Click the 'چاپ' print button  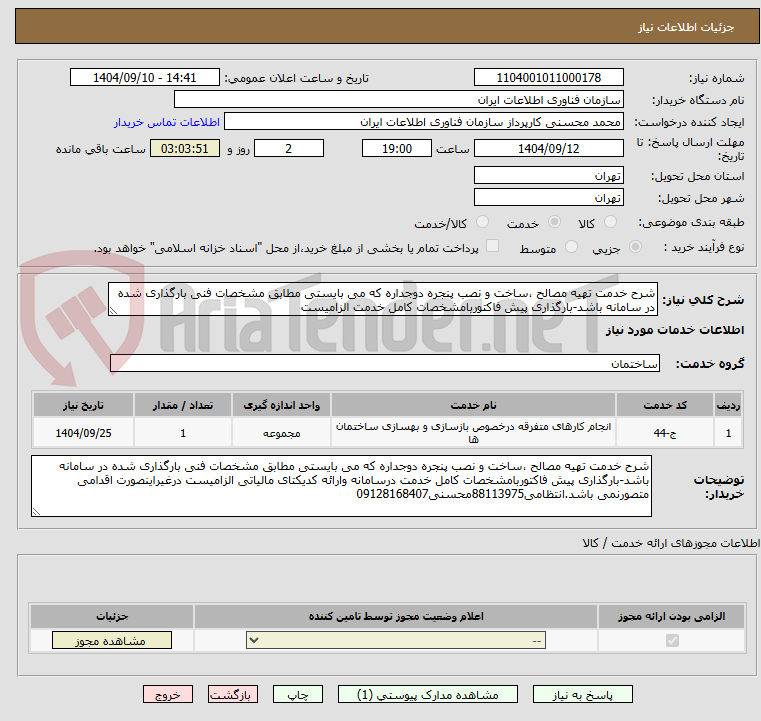tap(298, 694)
